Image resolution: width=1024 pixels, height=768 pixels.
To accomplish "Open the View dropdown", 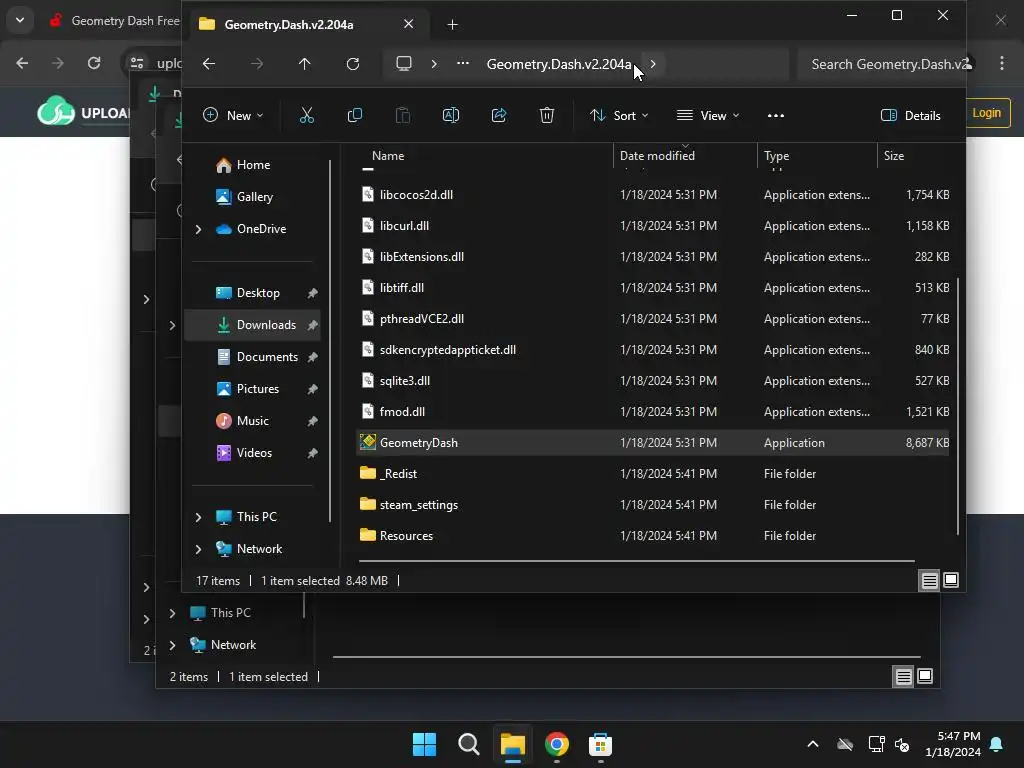I will click(x=708, y=116).
